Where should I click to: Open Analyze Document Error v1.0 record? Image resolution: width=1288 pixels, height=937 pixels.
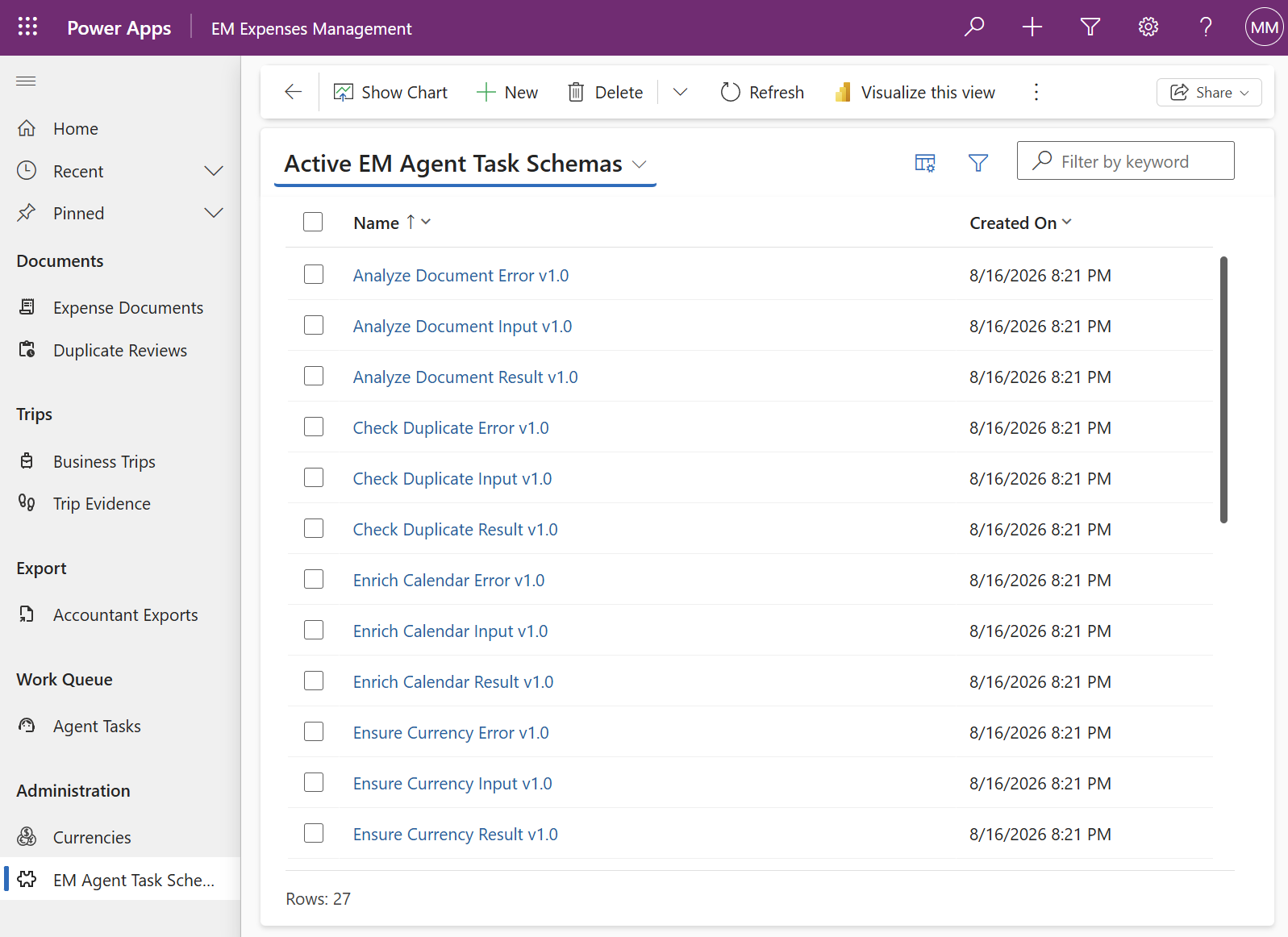tap(461, 275)
